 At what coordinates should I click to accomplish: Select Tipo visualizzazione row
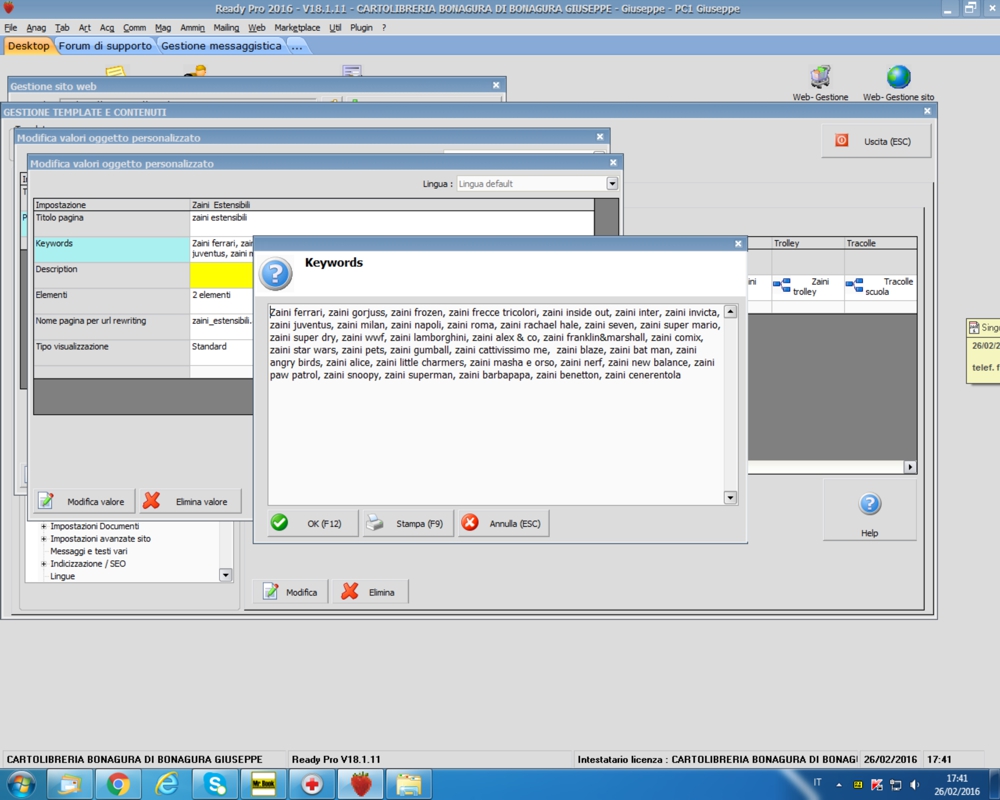click(x=112, y=352)
